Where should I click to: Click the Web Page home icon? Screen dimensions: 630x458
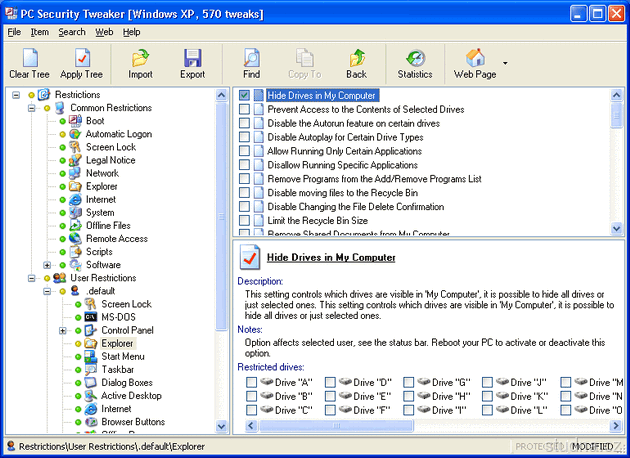pyautogui.click(x=476, y=58)
